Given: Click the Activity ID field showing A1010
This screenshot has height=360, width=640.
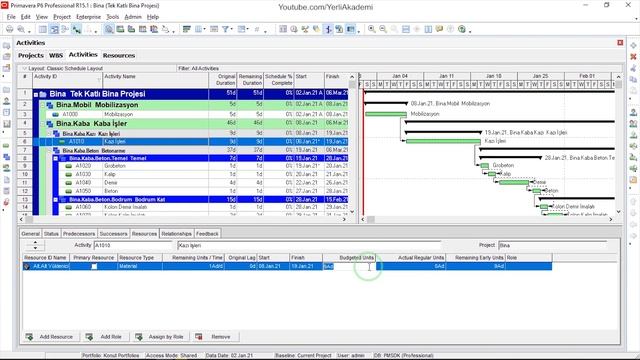Looking at the screenshot, I should pos(133,245).
